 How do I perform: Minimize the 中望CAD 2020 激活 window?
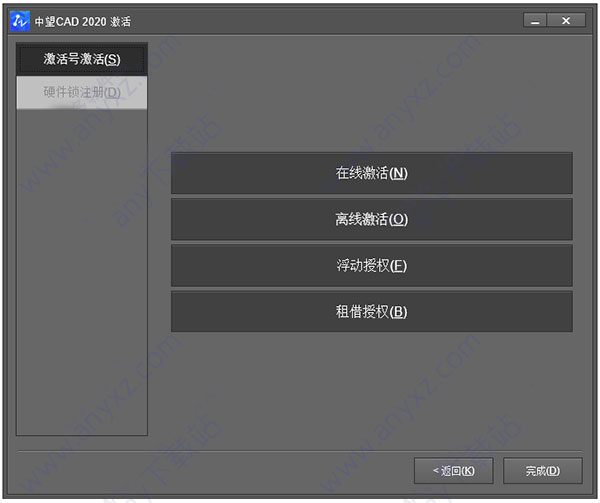pyautogui.click(x=535, y=21)
